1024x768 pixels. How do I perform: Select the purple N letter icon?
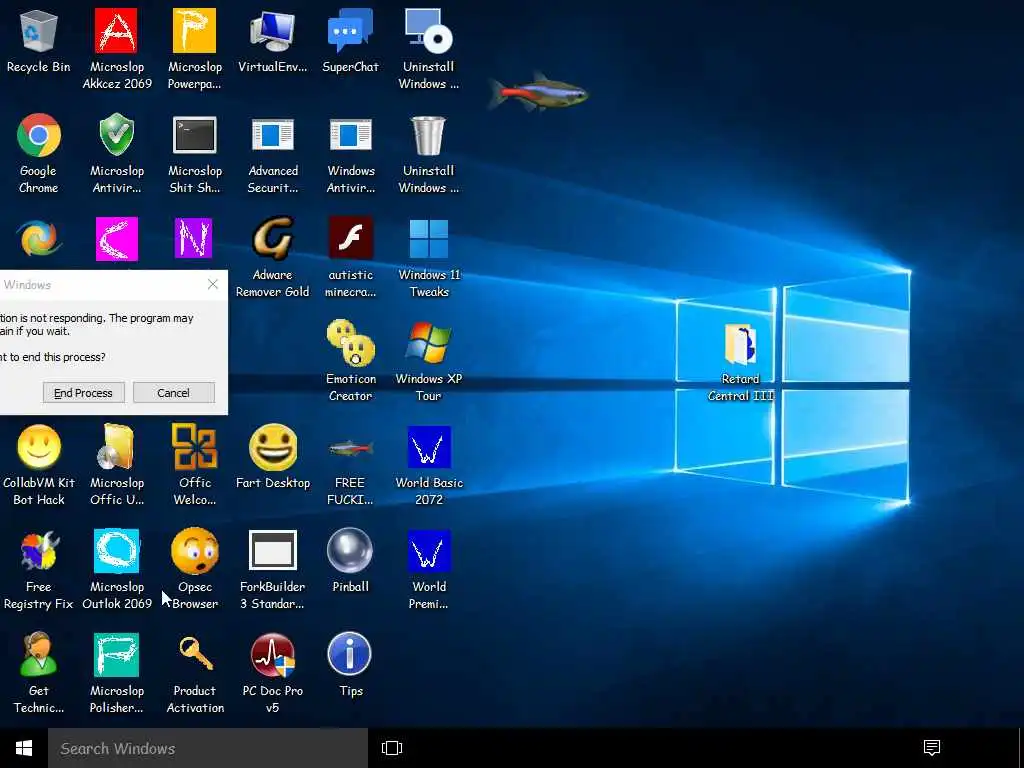click(193, 238)
